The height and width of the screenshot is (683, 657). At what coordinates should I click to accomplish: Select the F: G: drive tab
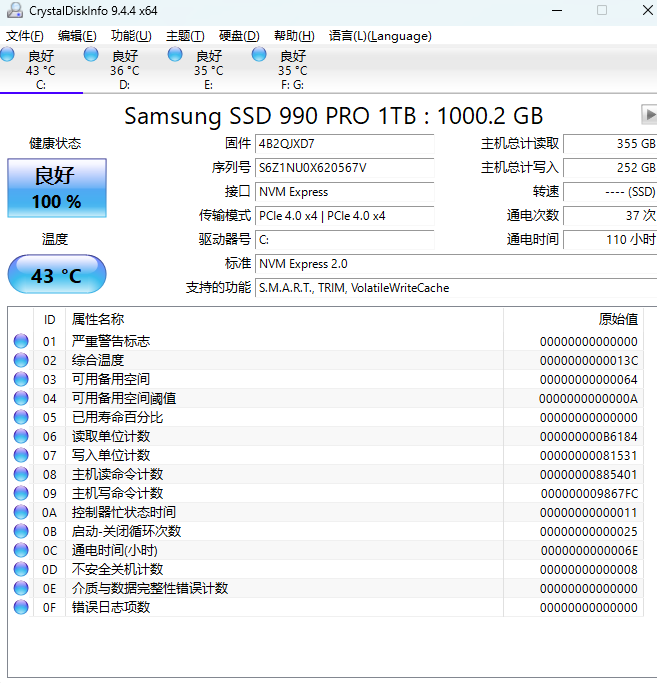pyautogui.click(x=293, y=70)
